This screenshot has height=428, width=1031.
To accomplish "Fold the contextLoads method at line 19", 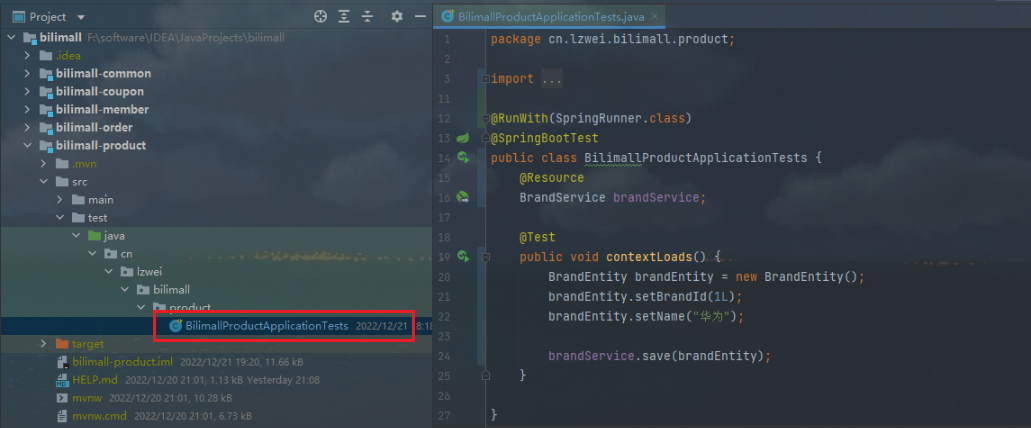I will coord(486,256).
